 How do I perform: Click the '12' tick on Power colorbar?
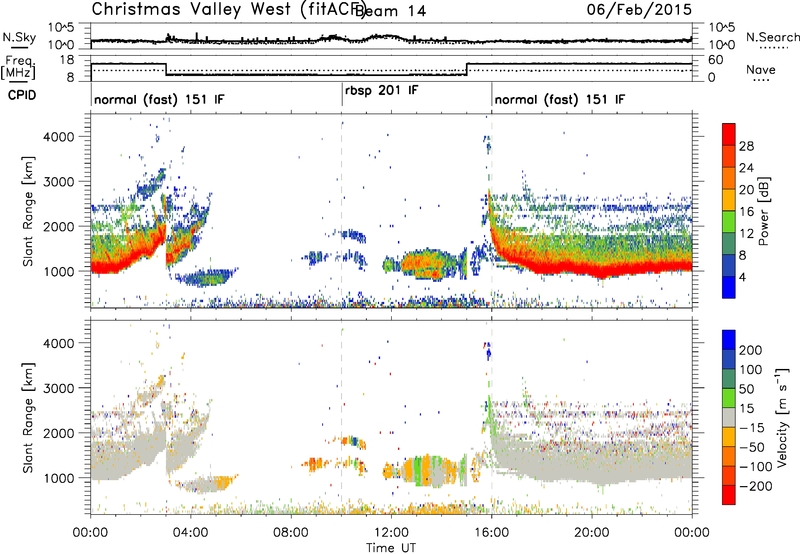tap(746, 234)
